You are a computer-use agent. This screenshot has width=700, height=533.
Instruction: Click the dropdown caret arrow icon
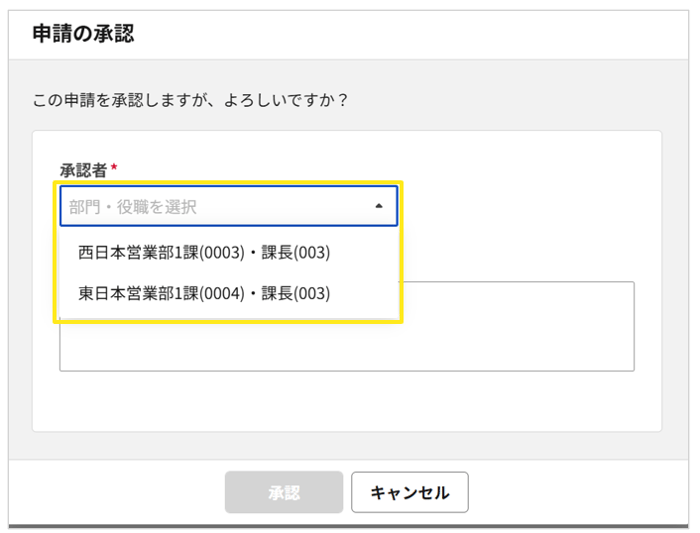[x=378, y=207]
